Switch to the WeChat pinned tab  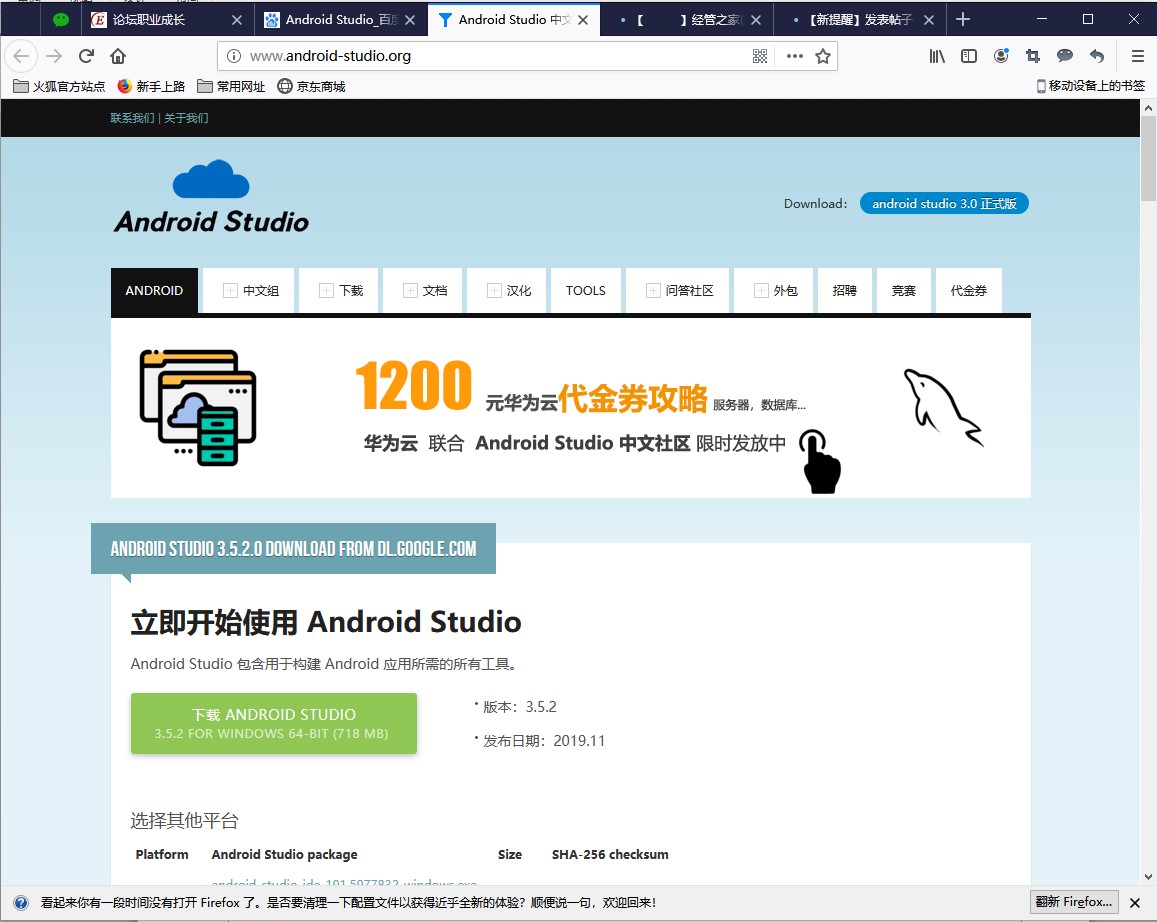coord(61,20)
